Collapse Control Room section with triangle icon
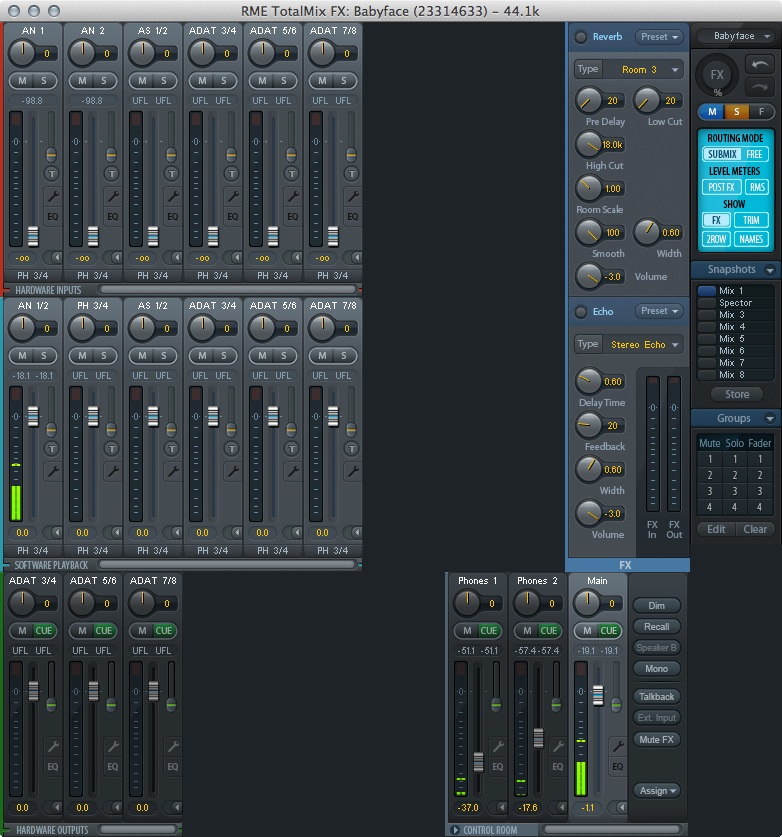This screenshot has width=782, height=837. click(x=456, y=830)
